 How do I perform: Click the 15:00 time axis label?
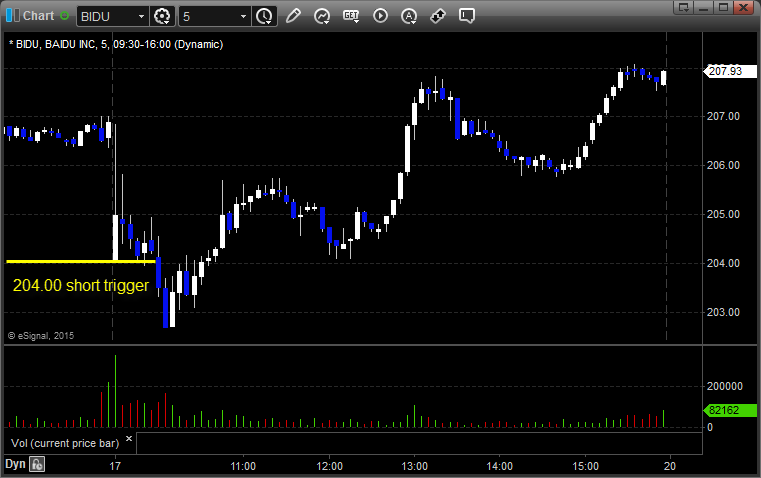[585, 466]
